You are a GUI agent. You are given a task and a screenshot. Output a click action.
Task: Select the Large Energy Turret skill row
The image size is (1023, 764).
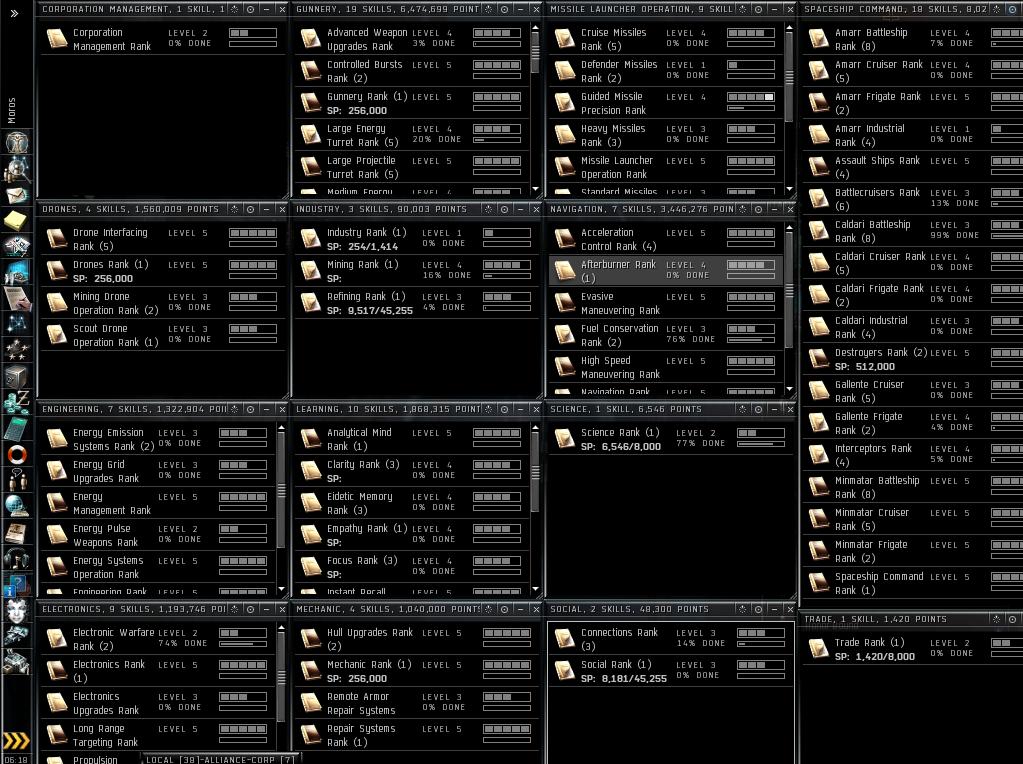pos(412,135)
